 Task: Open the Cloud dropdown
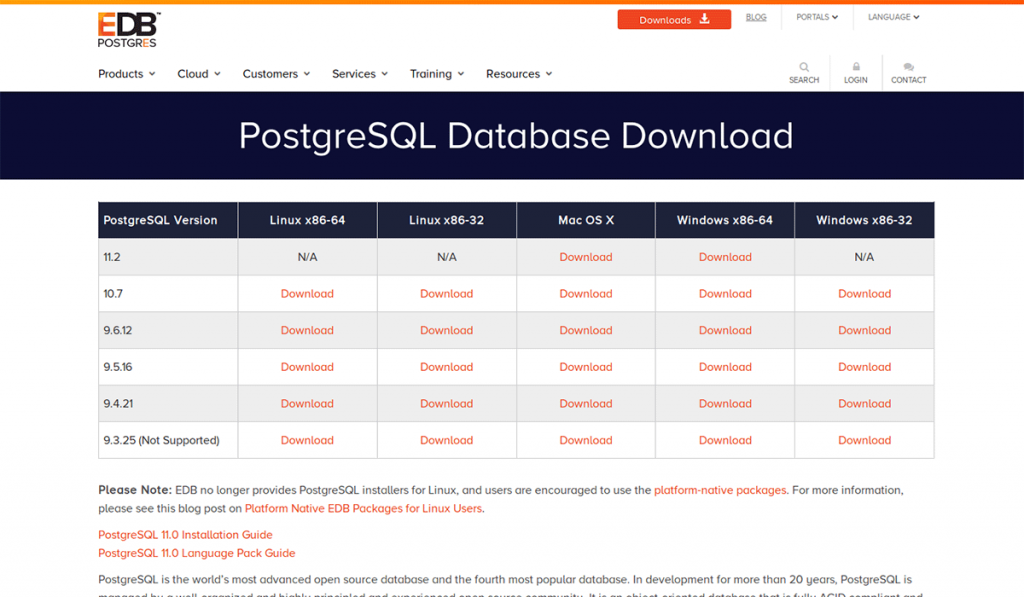click(x=197, y=73)
